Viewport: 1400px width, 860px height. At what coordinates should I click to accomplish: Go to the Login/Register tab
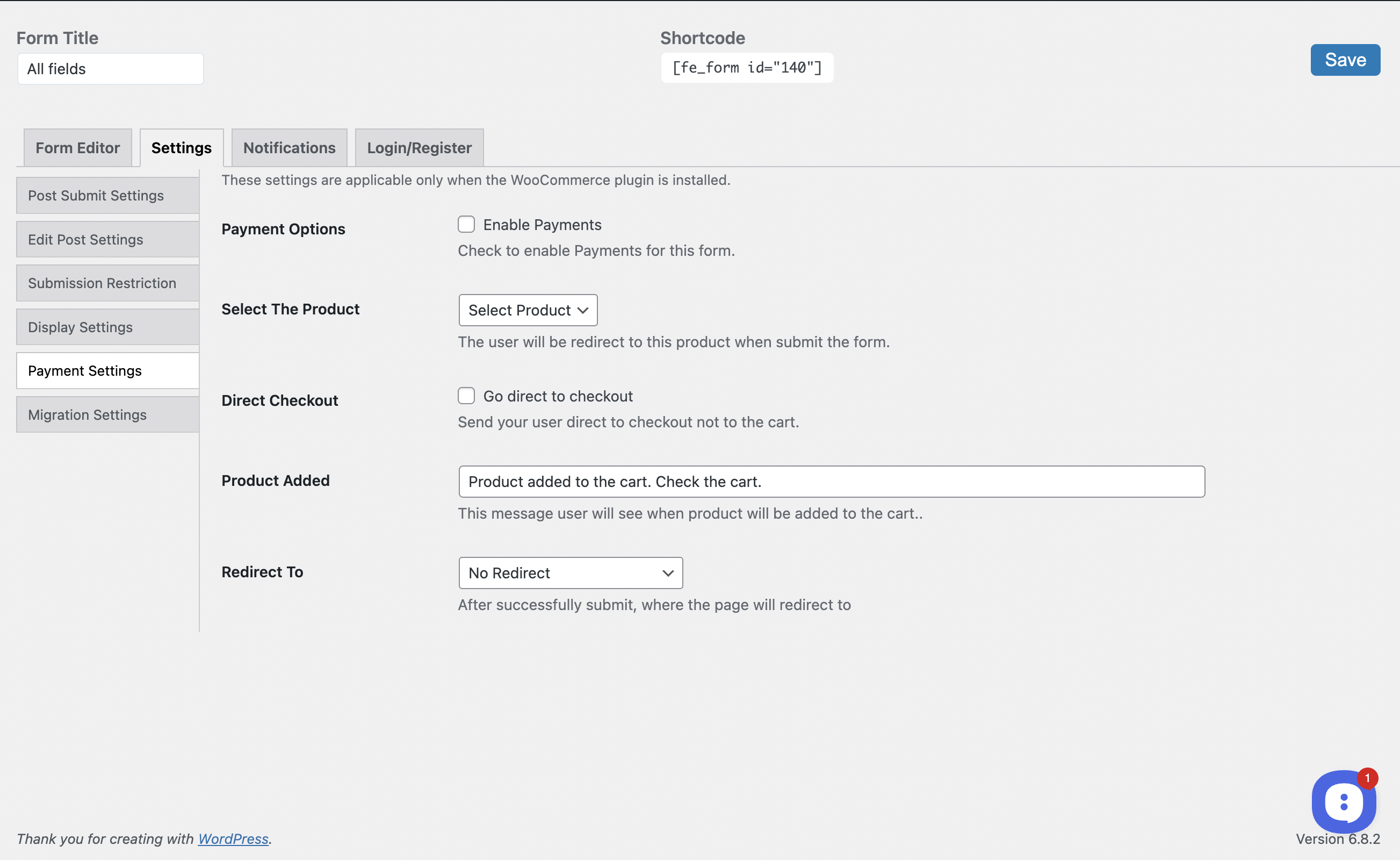click(420, 148)
